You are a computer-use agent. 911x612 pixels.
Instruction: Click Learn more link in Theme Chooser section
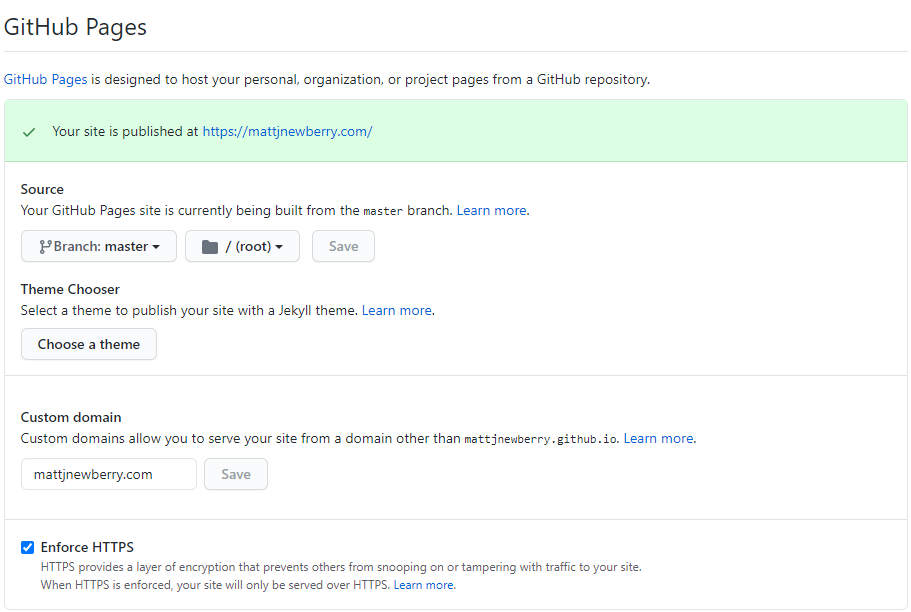(x=397, y=310)
